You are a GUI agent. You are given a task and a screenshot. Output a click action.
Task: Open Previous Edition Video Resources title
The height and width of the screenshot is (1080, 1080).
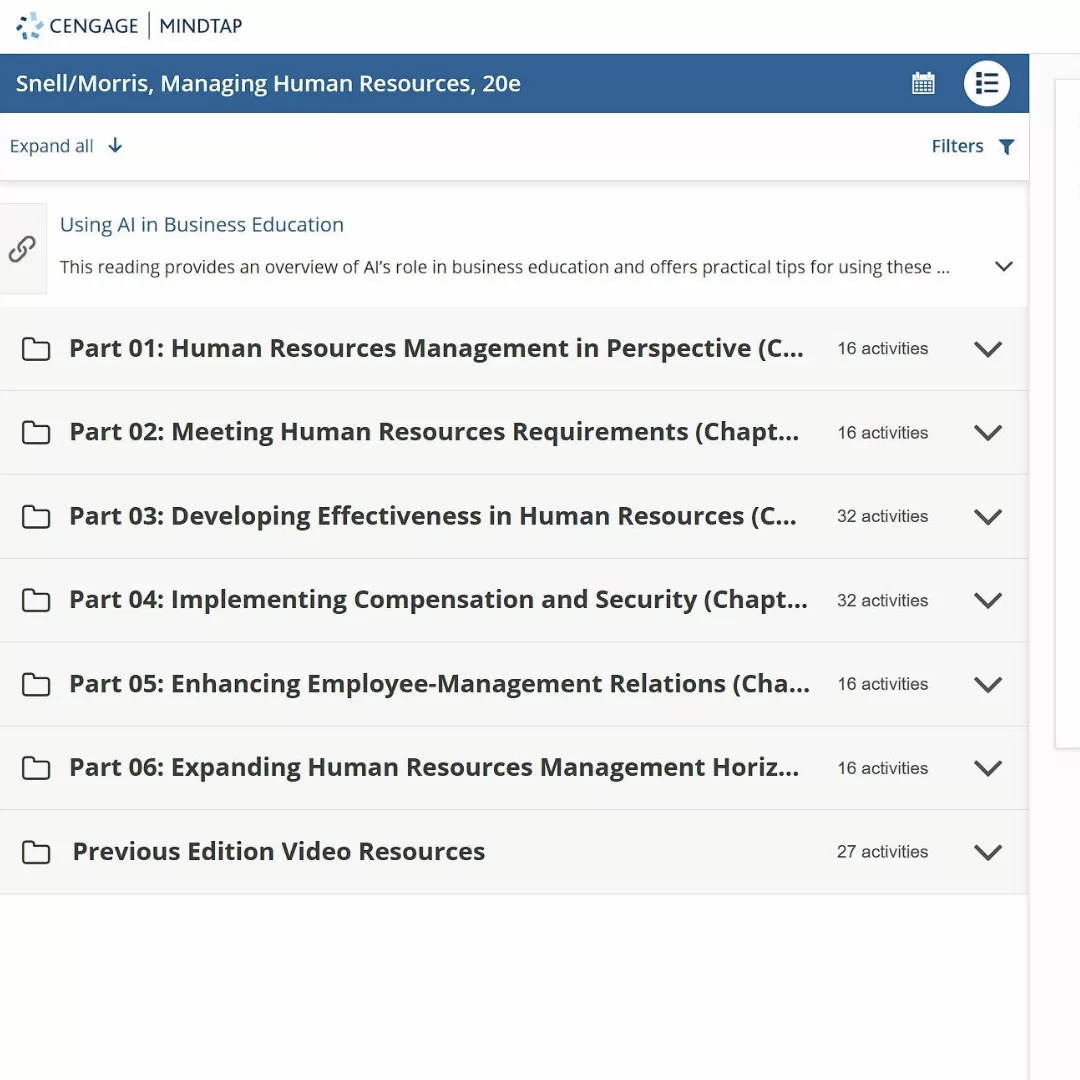tap(279, 851)
